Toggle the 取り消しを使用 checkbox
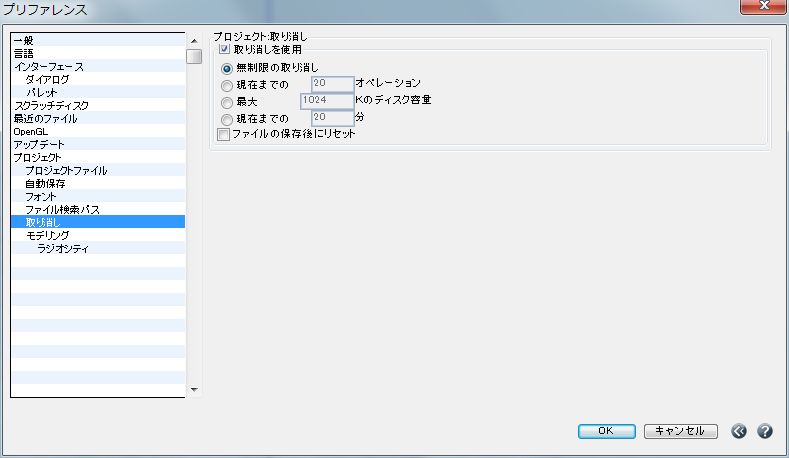This screenshot has width=789, height=458. [x=224, y=49]
